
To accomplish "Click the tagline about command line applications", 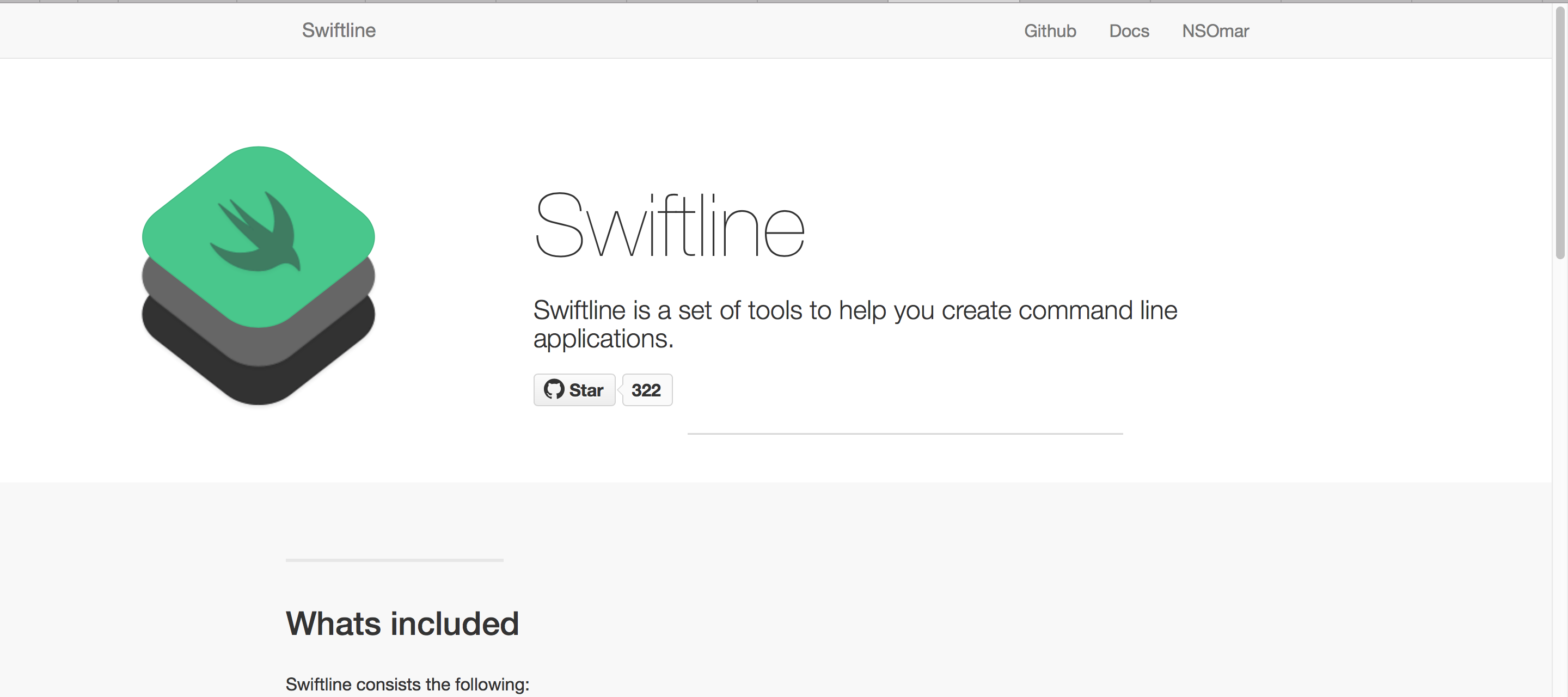I will coord(855,325).
